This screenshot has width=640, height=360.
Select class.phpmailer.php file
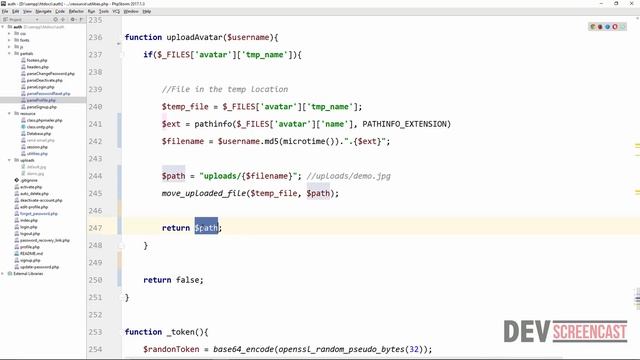pos(42,120)
